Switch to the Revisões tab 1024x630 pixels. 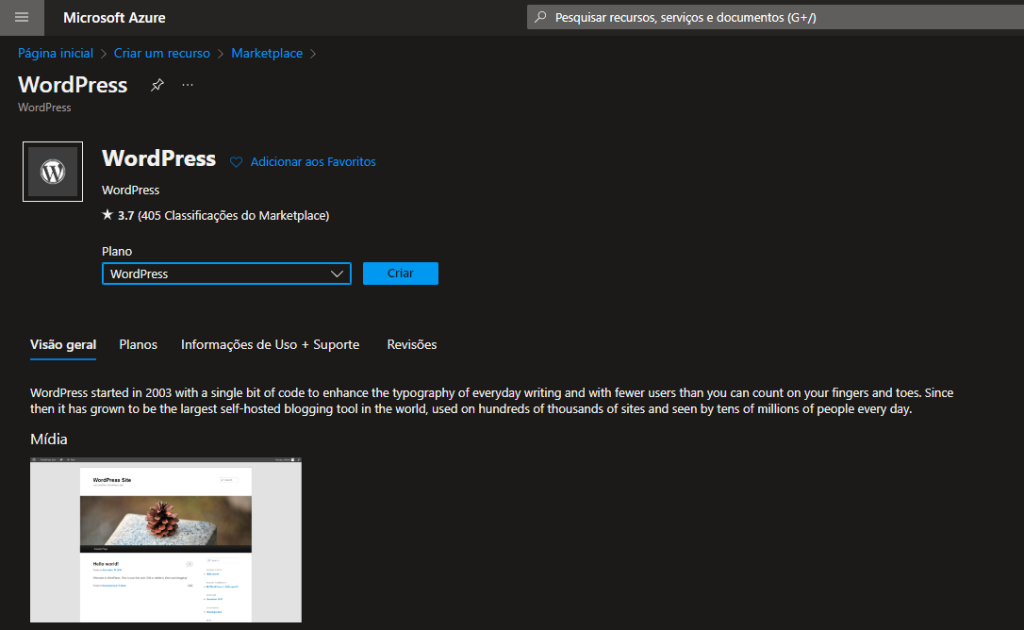point(411,345)
